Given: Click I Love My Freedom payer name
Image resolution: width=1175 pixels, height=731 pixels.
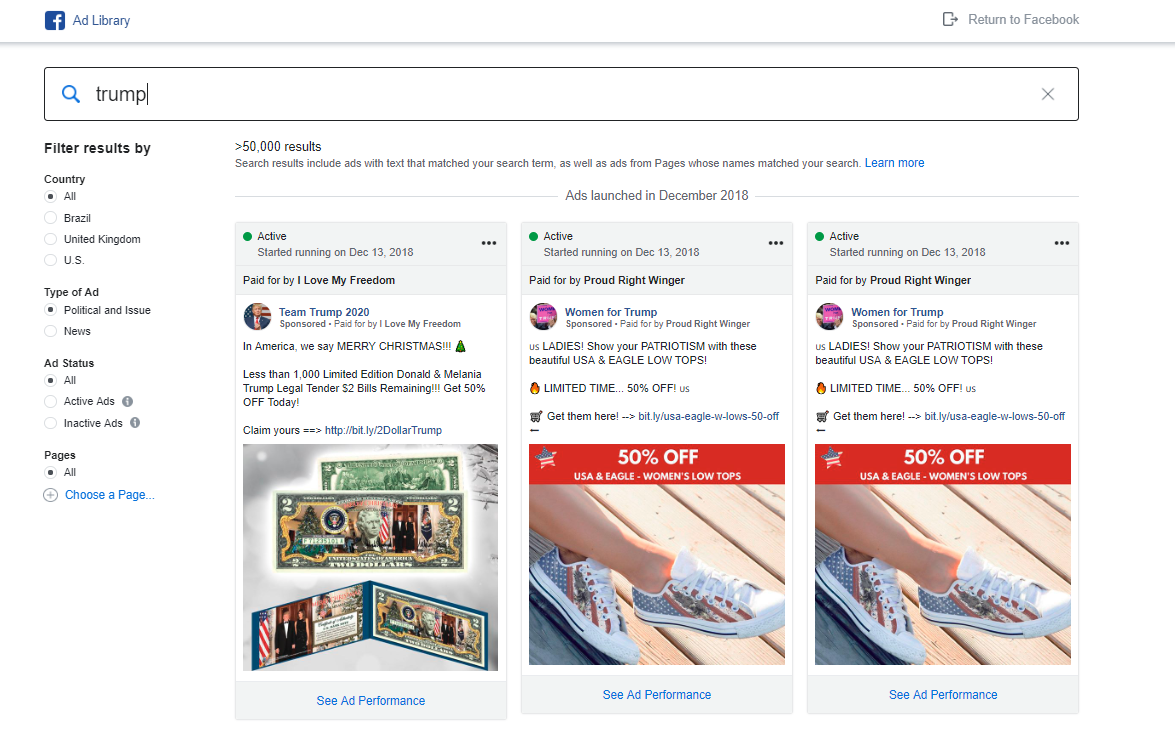Looking at the screenshot, I should coord(345,280).
